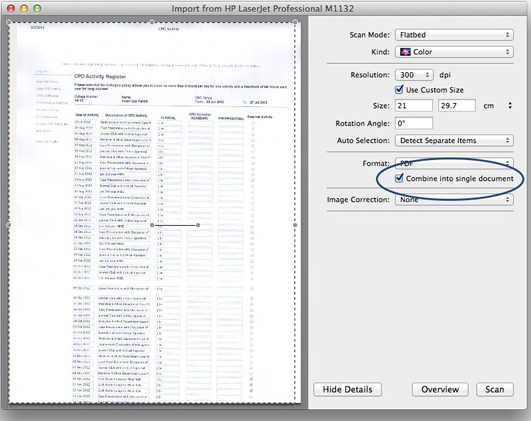The width and height of the screenshot is (531, 421).
Task: Change the size unit stepper next to cm
Action: tap(510, 106)
